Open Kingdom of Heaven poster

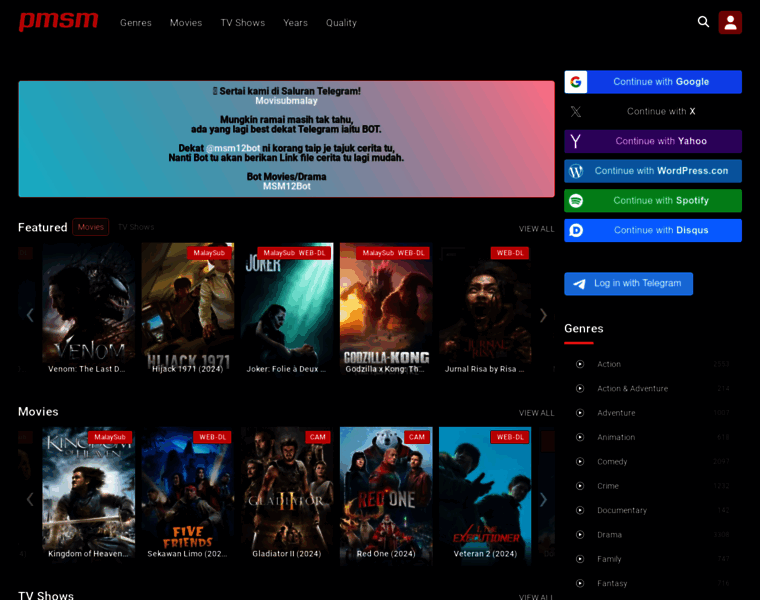click(89, 495)
